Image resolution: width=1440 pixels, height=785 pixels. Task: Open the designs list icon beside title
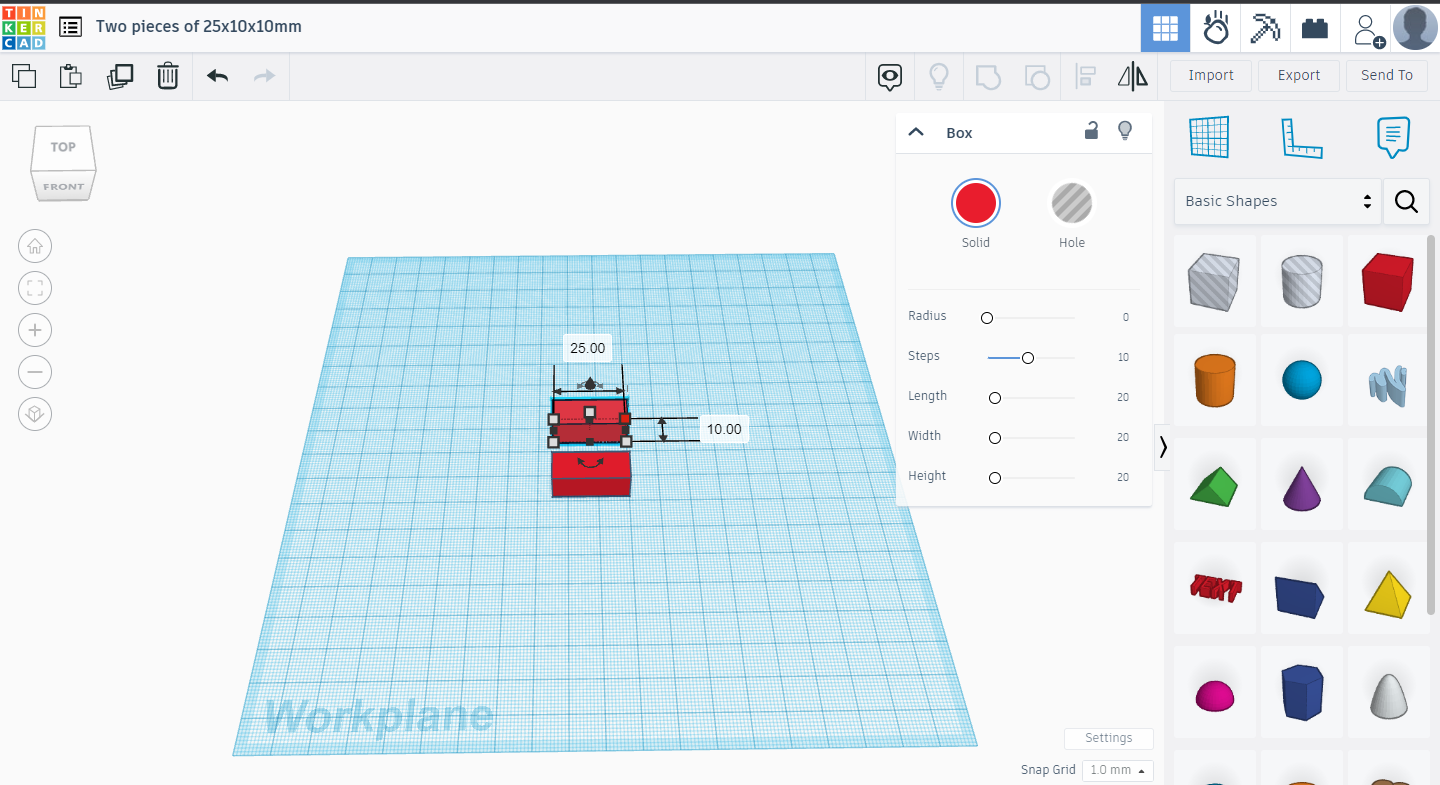(71, 27)
